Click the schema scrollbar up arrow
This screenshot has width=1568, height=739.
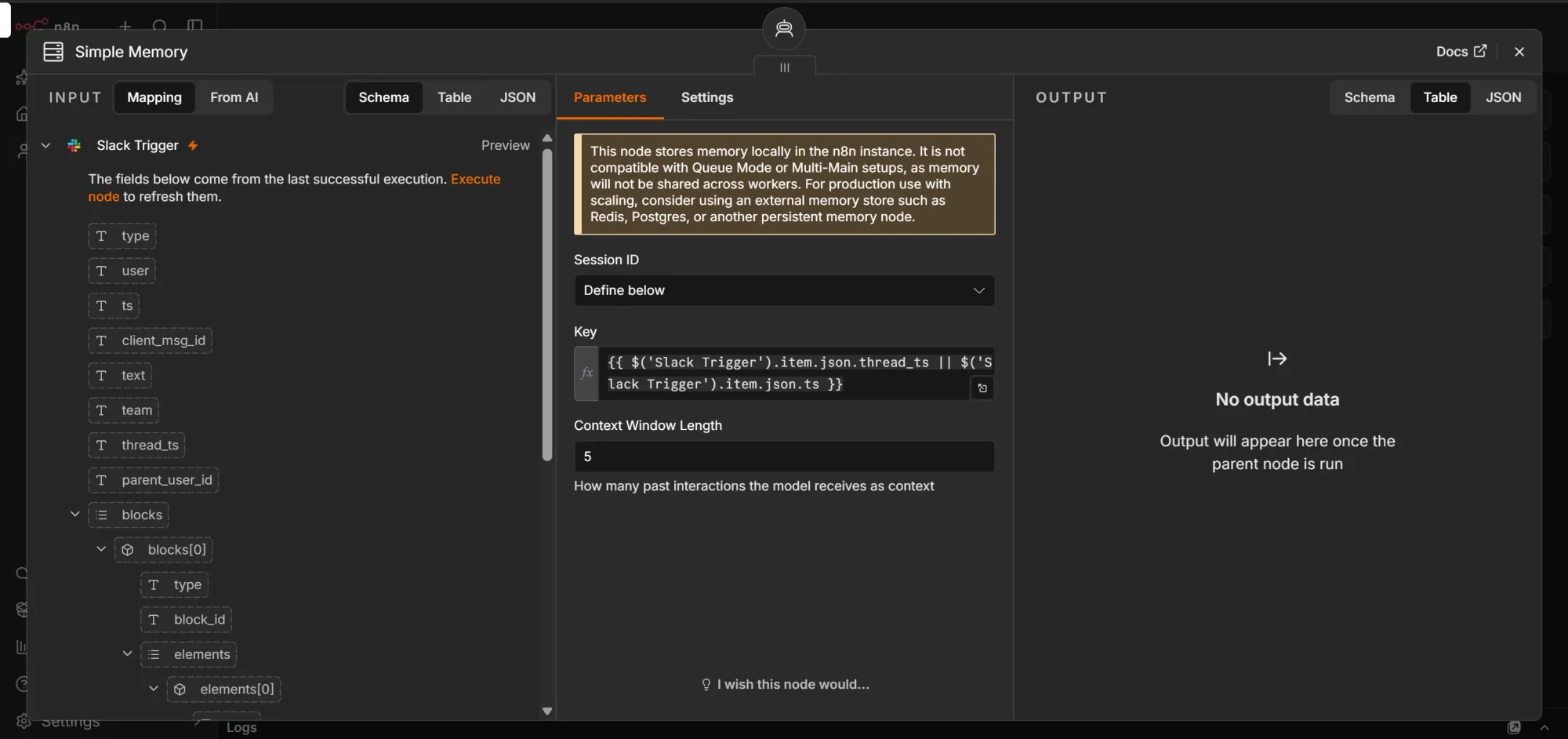pyautogui.click(x=547, y=138)
